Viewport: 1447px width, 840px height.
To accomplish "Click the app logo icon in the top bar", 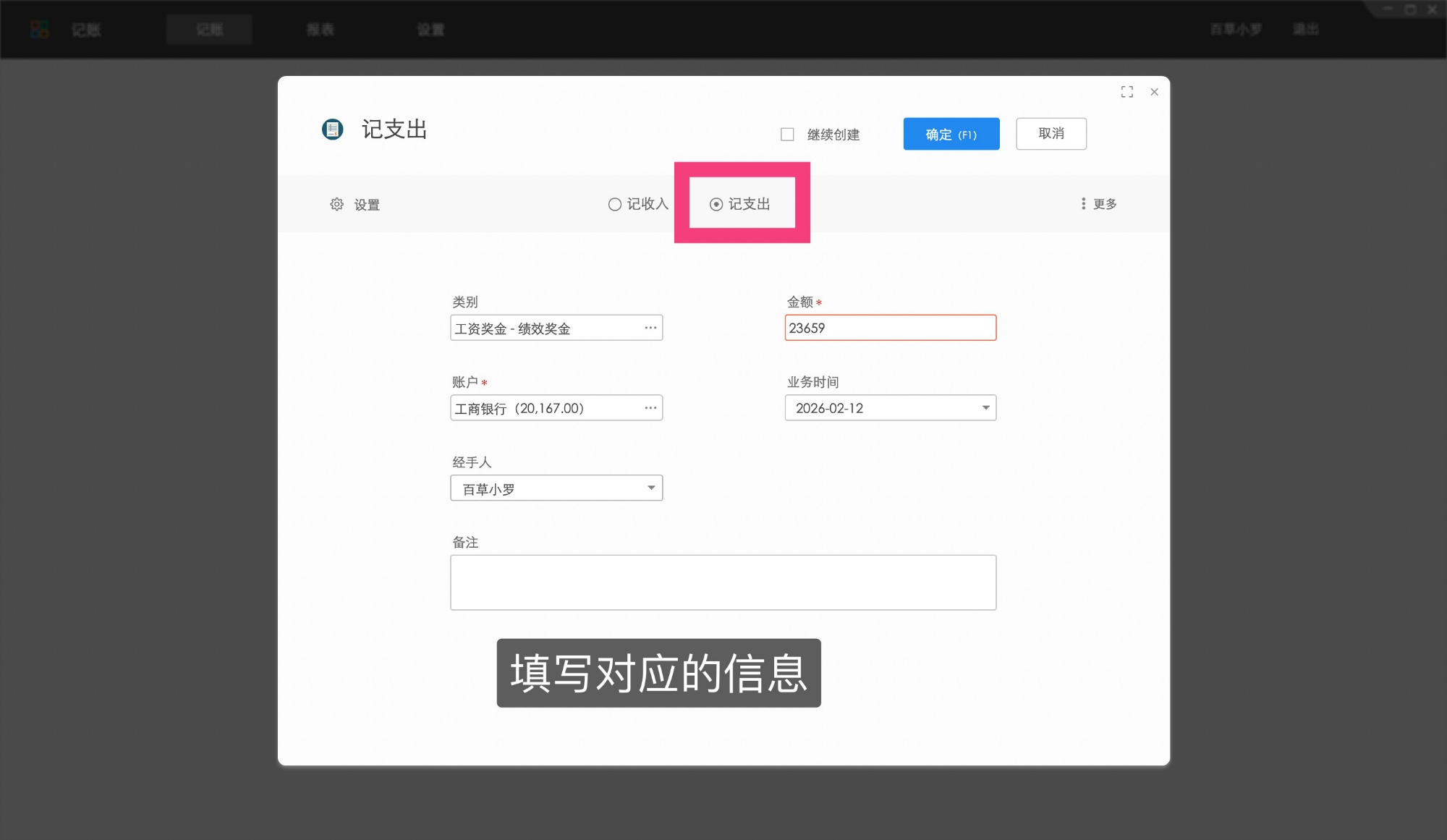I will coord(40,30).
